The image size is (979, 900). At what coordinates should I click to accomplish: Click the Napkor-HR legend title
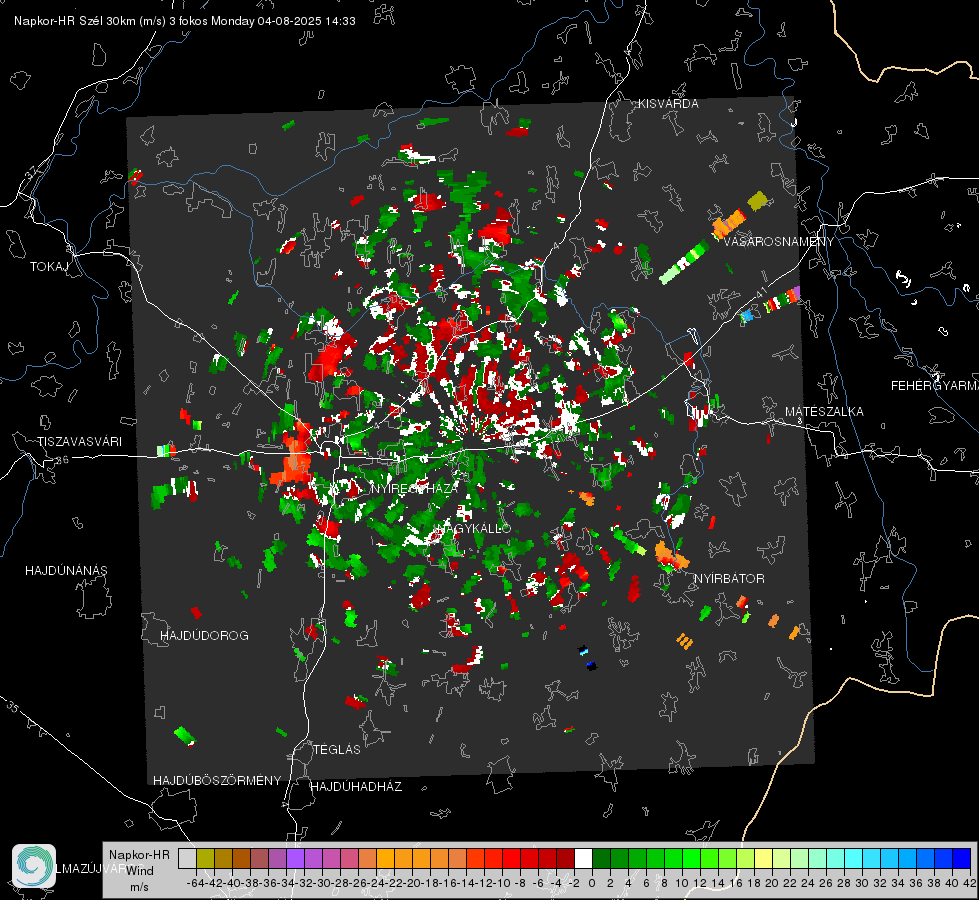point(139,854)
